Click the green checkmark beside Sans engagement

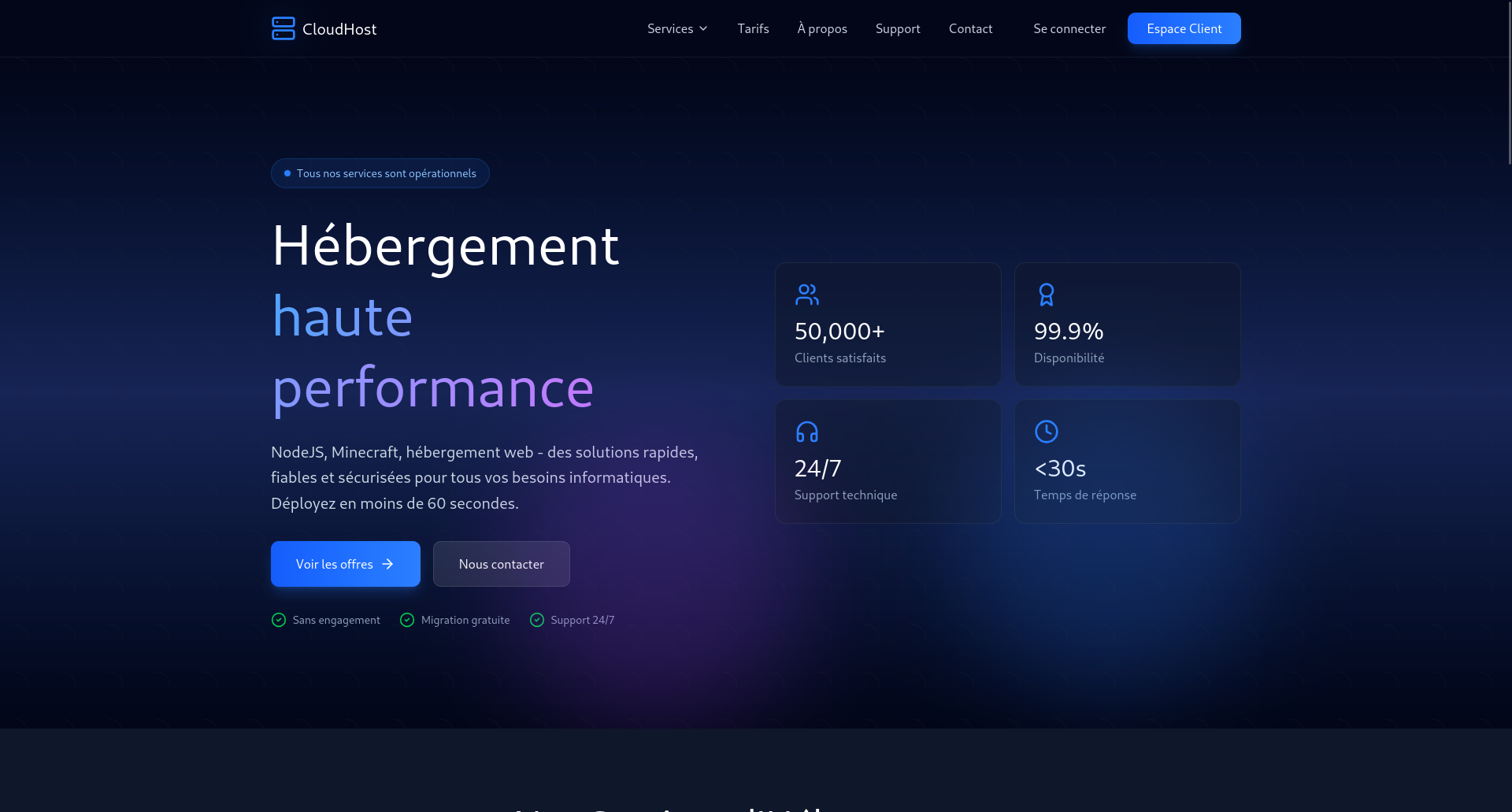click(279, 620)
